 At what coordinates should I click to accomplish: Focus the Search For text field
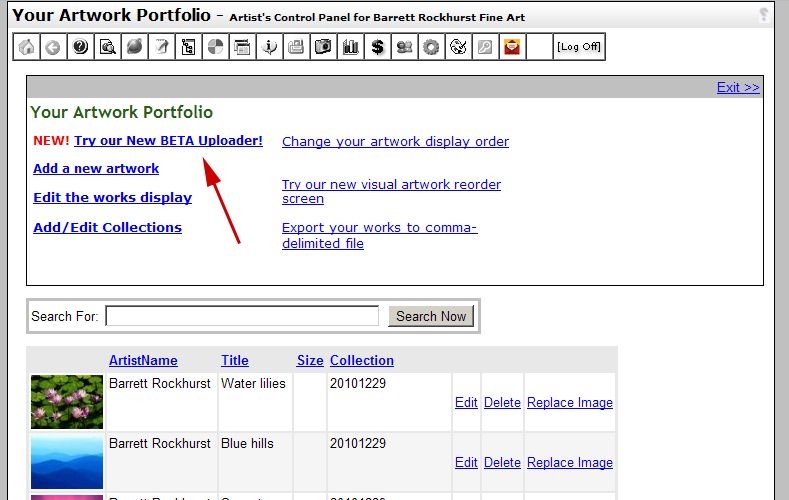tap(242, 316)
